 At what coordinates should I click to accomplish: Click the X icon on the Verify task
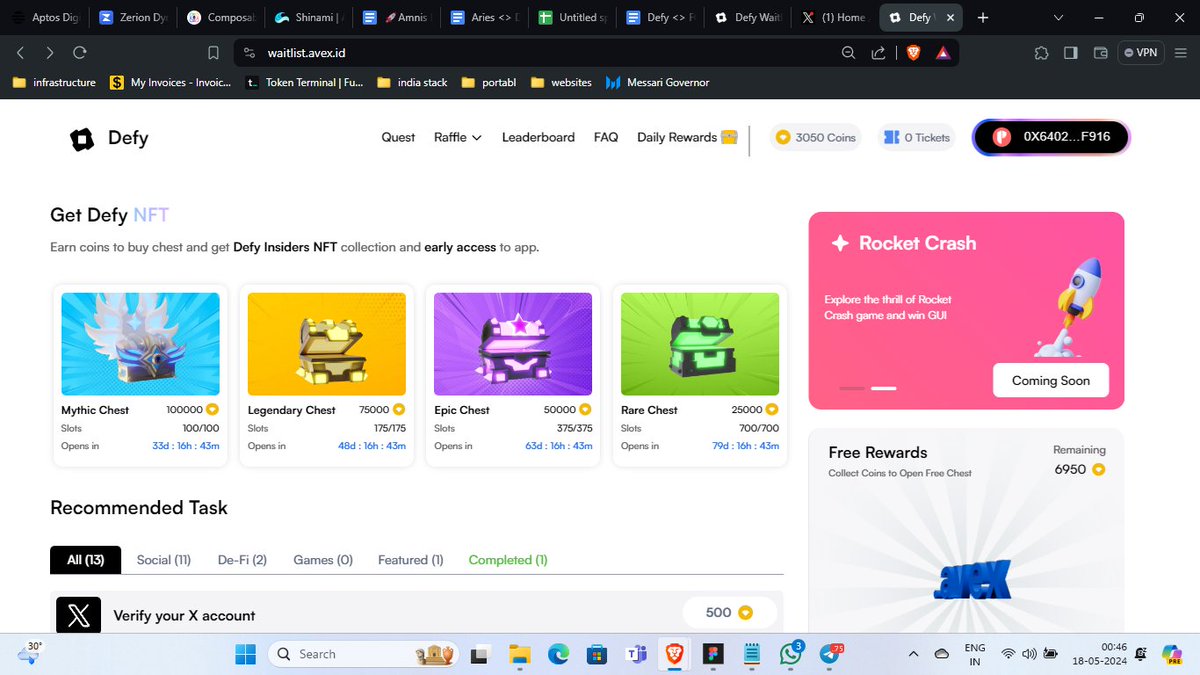coord(78,615)
